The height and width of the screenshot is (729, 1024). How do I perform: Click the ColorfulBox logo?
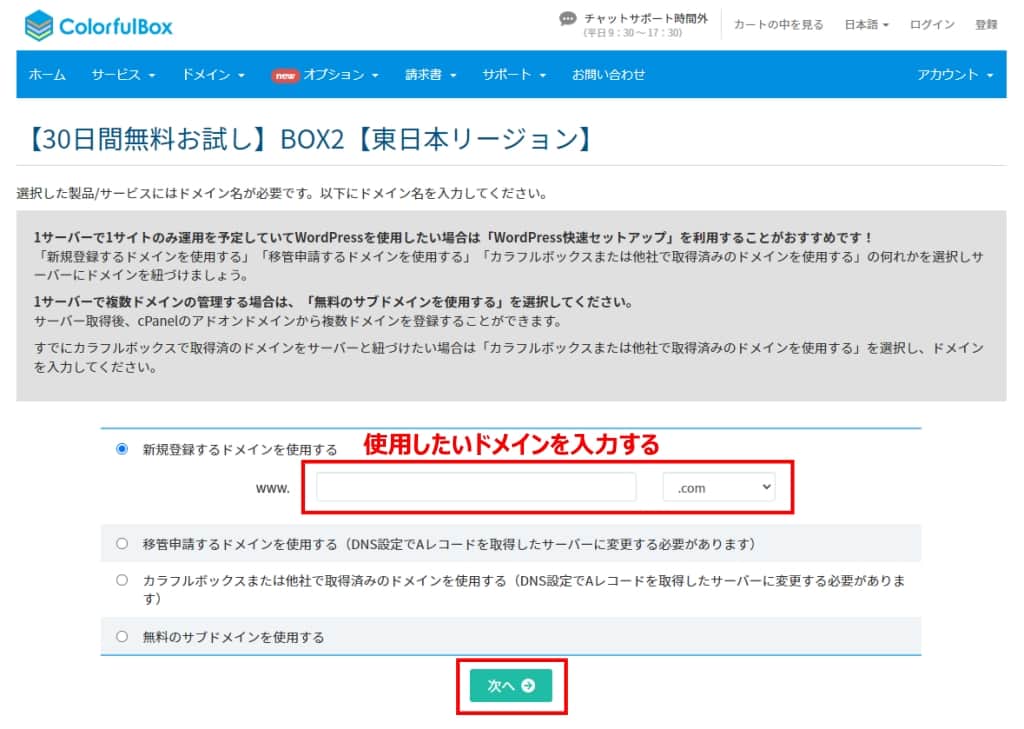99,26
